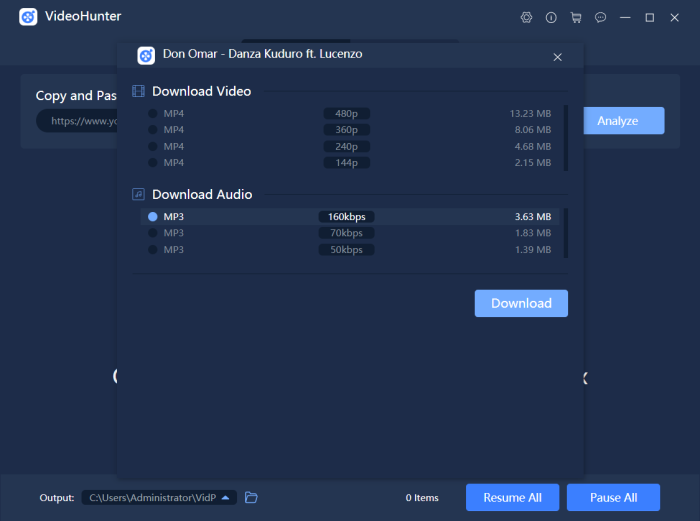The image size is (700, 521).
Task: Click the audio list scrollbar
Action: [566, 233]
